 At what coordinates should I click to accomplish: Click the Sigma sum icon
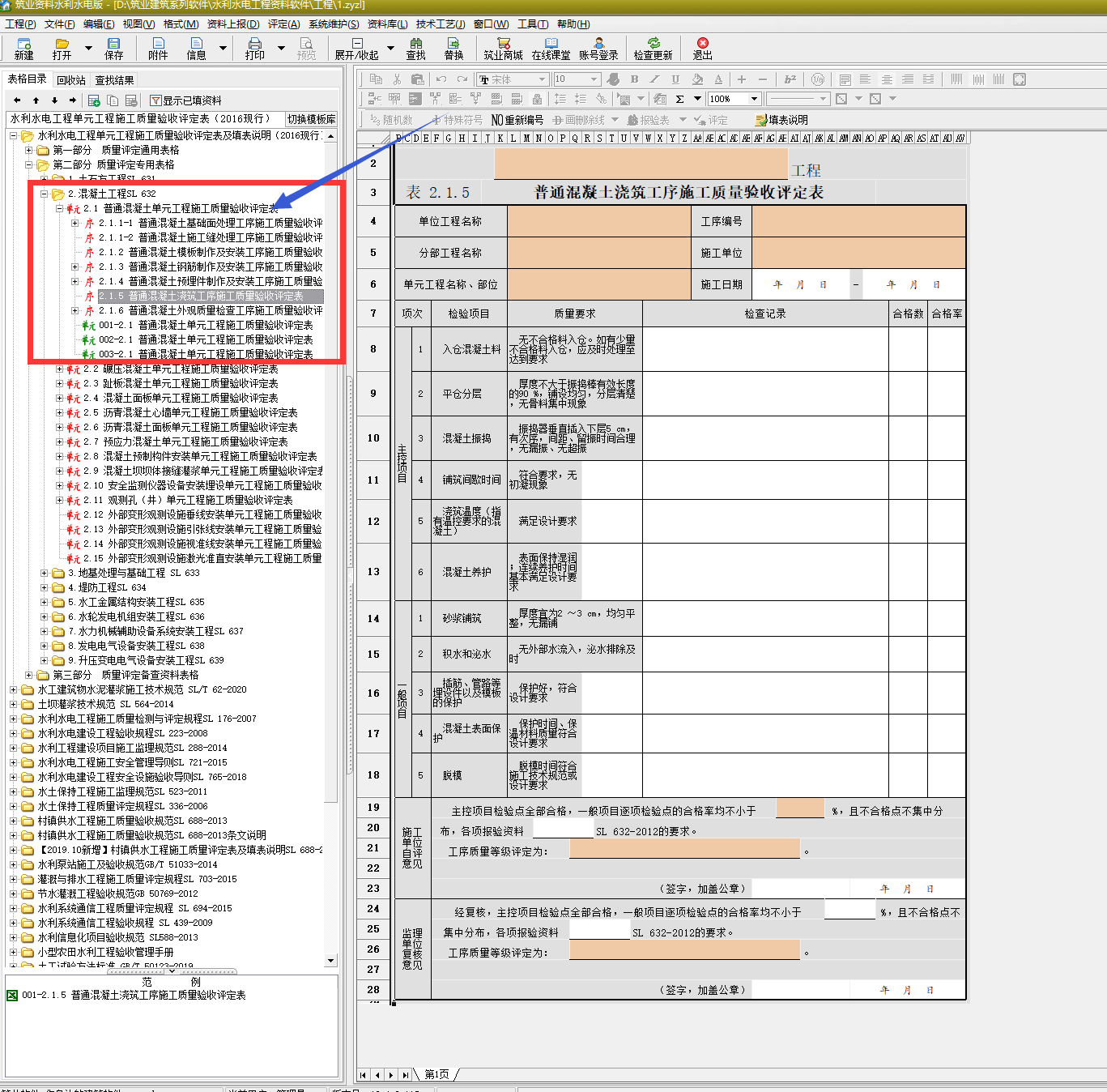680,99
